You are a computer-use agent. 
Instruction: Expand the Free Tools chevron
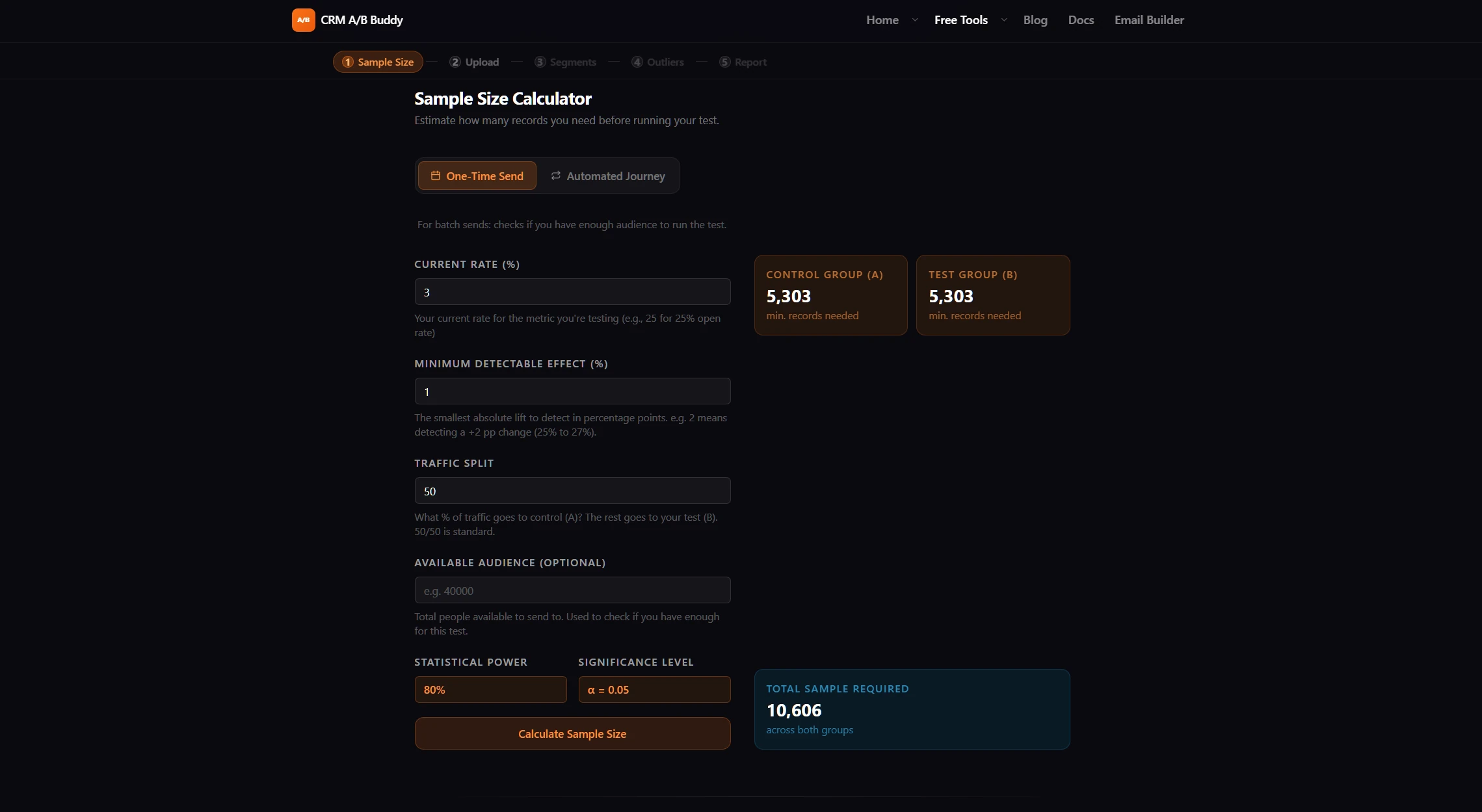pyautogui.click(x=1004, y=20)
